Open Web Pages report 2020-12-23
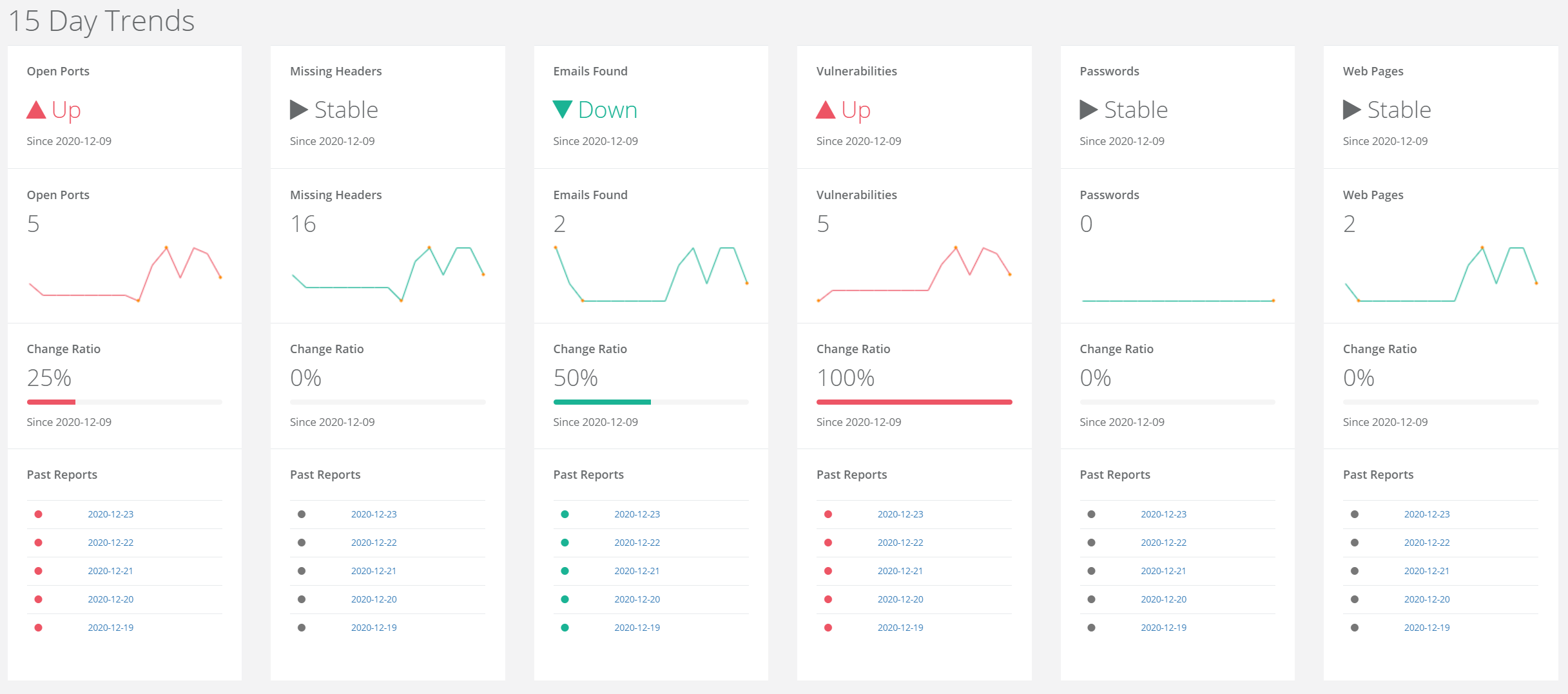 pos(1427,514)
